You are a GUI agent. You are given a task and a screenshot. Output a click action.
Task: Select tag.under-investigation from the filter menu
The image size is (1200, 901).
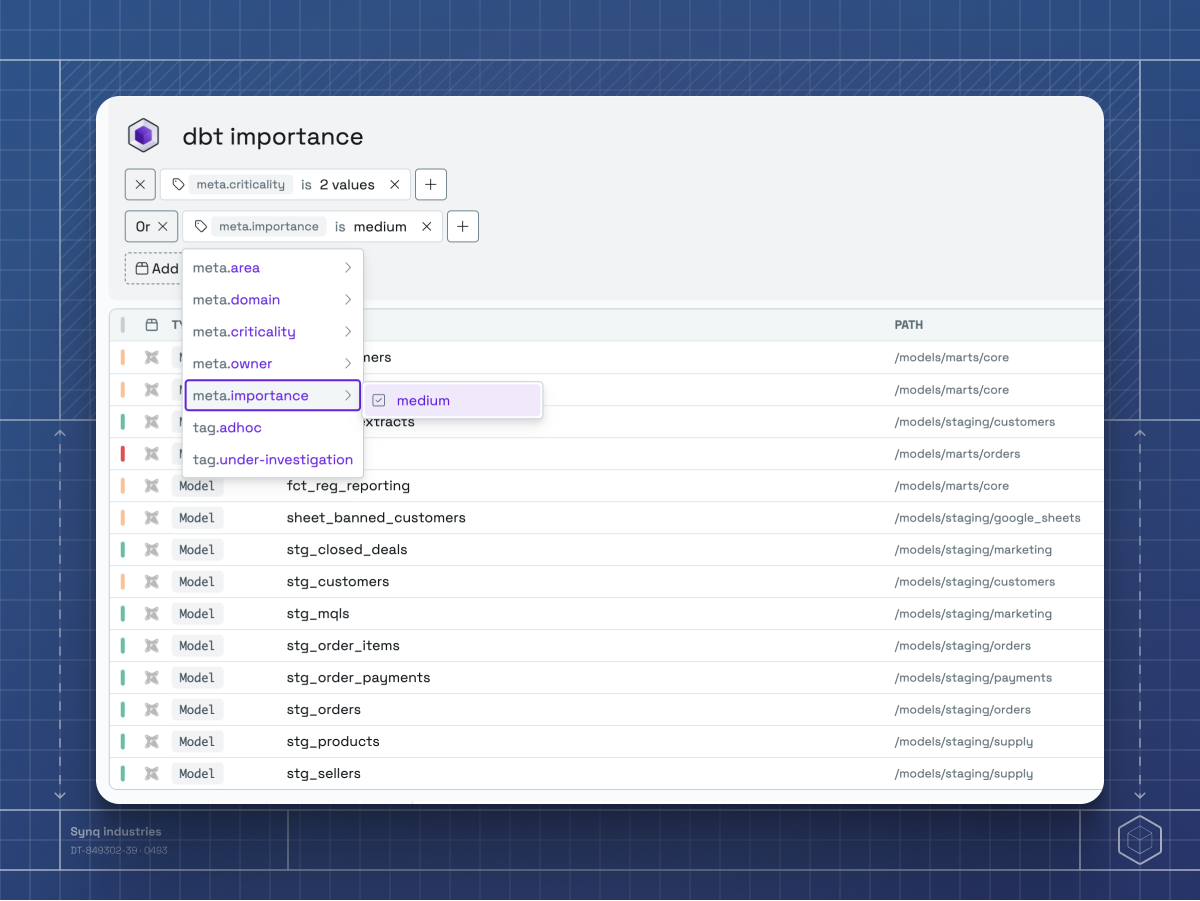[272, 459]
